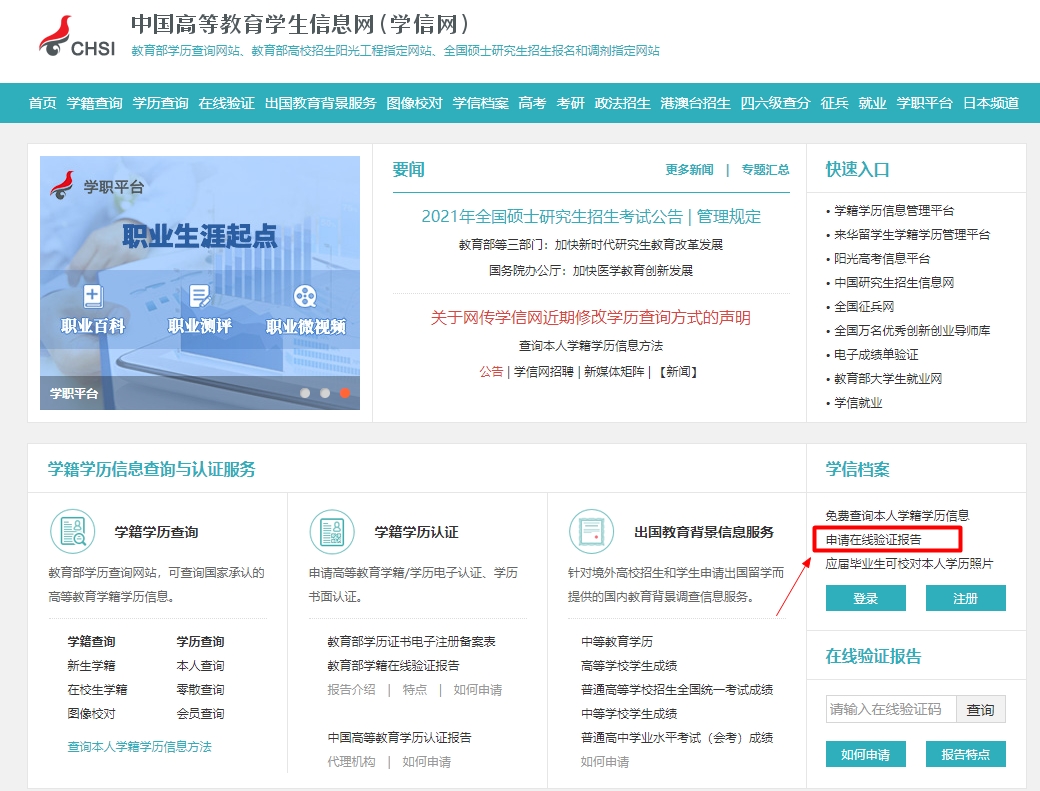Open 在线验证 navigation item
The height and width of the screenshot is (791, 1040).
point(226,103)
